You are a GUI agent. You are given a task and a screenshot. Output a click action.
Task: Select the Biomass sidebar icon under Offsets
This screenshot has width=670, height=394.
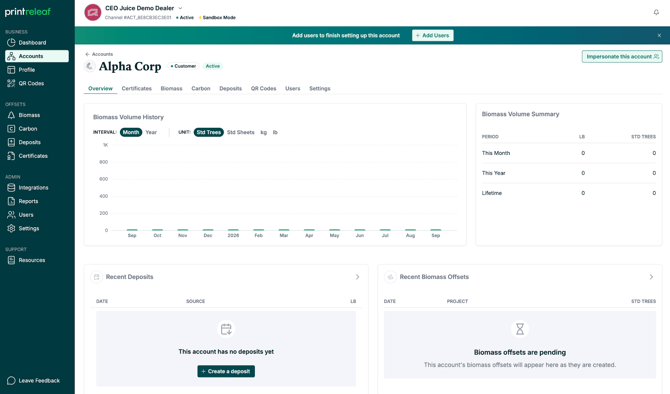tap(11, 115)
